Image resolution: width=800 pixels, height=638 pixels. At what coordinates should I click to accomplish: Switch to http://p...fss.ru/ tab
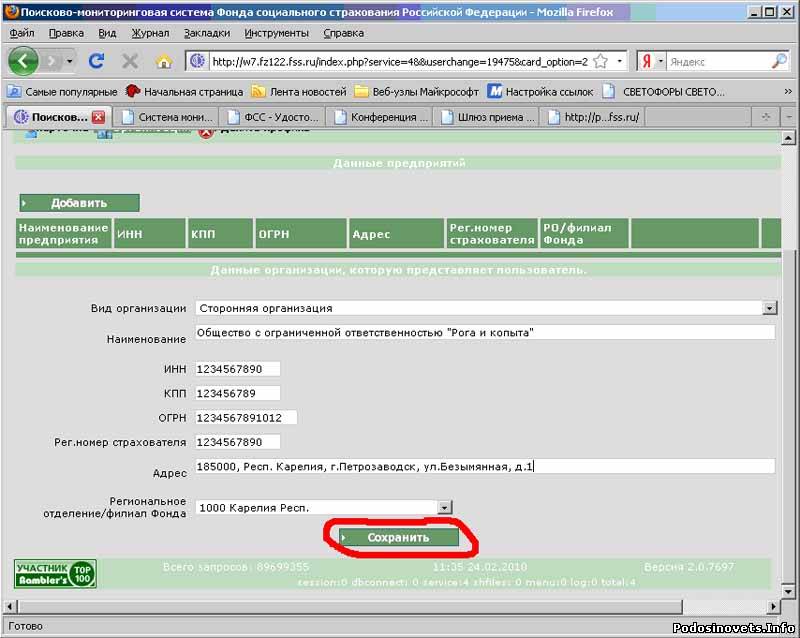coord(593,117)
